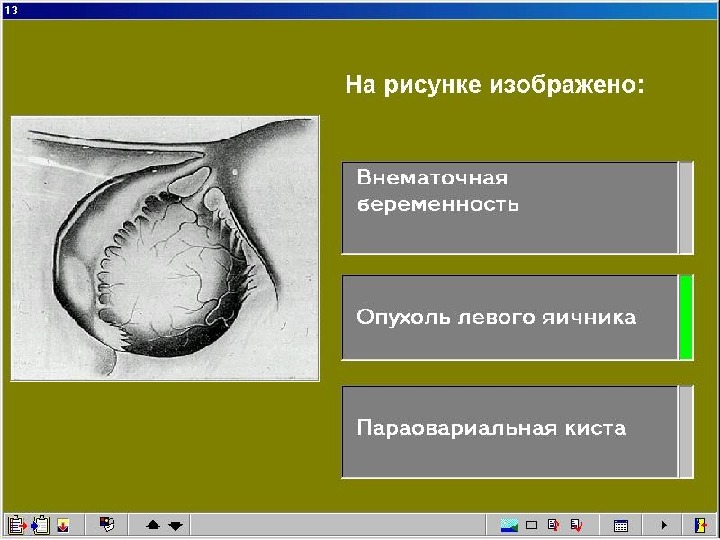
Task: Click the anatomical illustration image
Action: [165, 248]
